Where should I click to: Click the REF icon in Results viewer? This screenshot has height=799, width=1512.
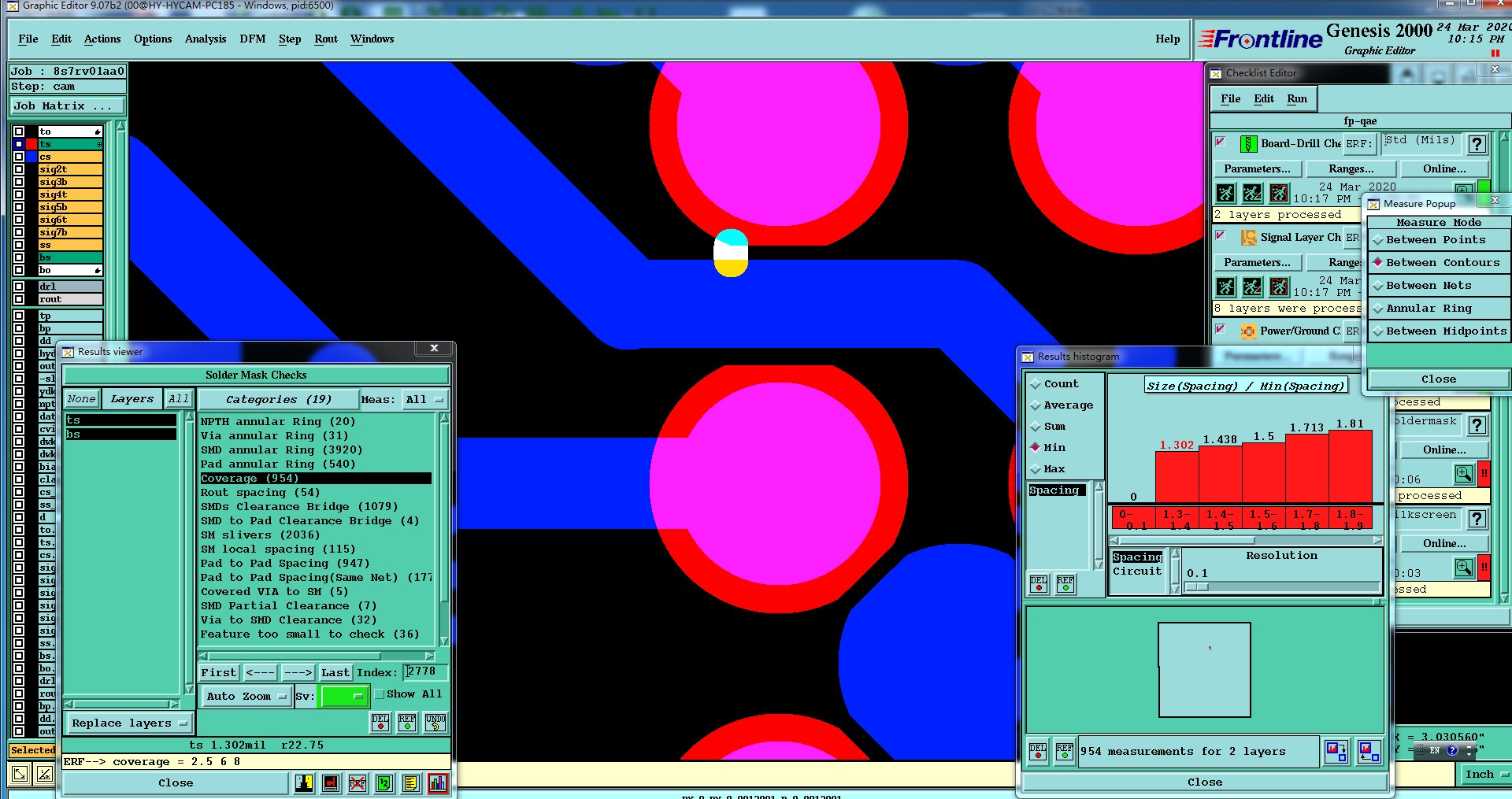tap(407, 722)
